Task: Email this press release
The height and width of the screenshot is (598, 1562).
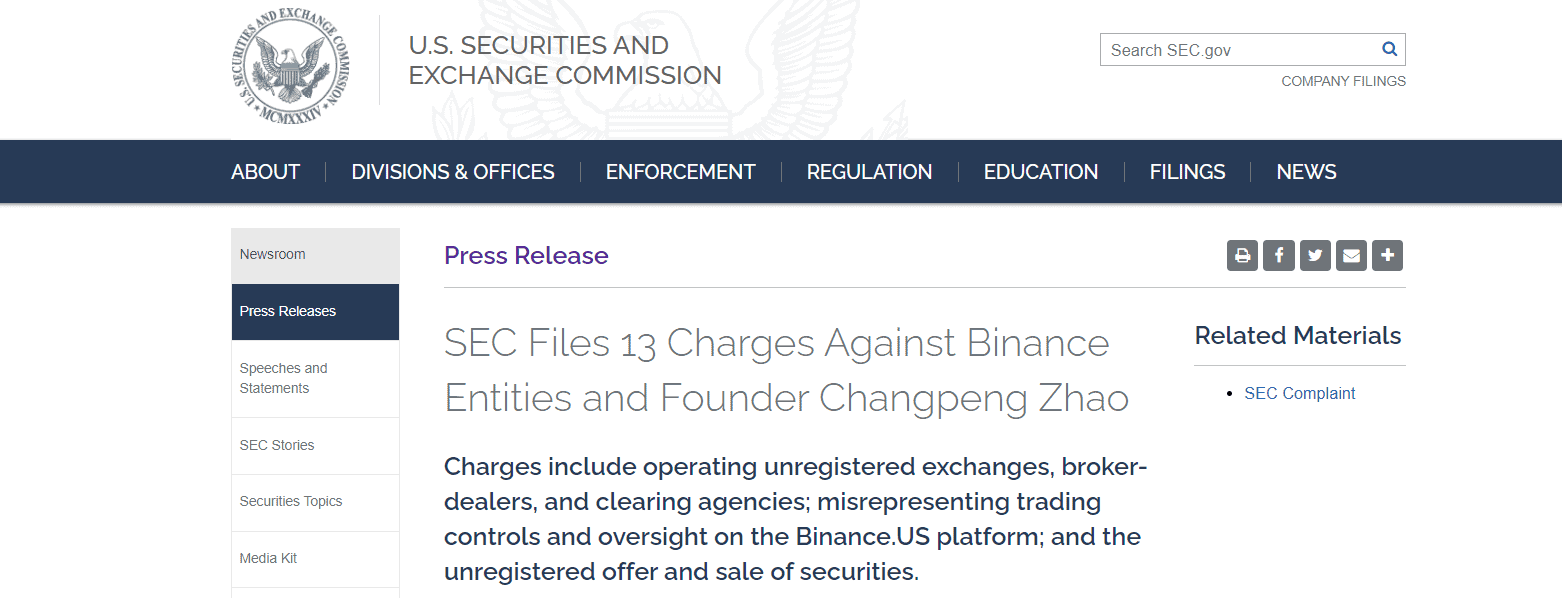Action: click(x=1351, y=256)
